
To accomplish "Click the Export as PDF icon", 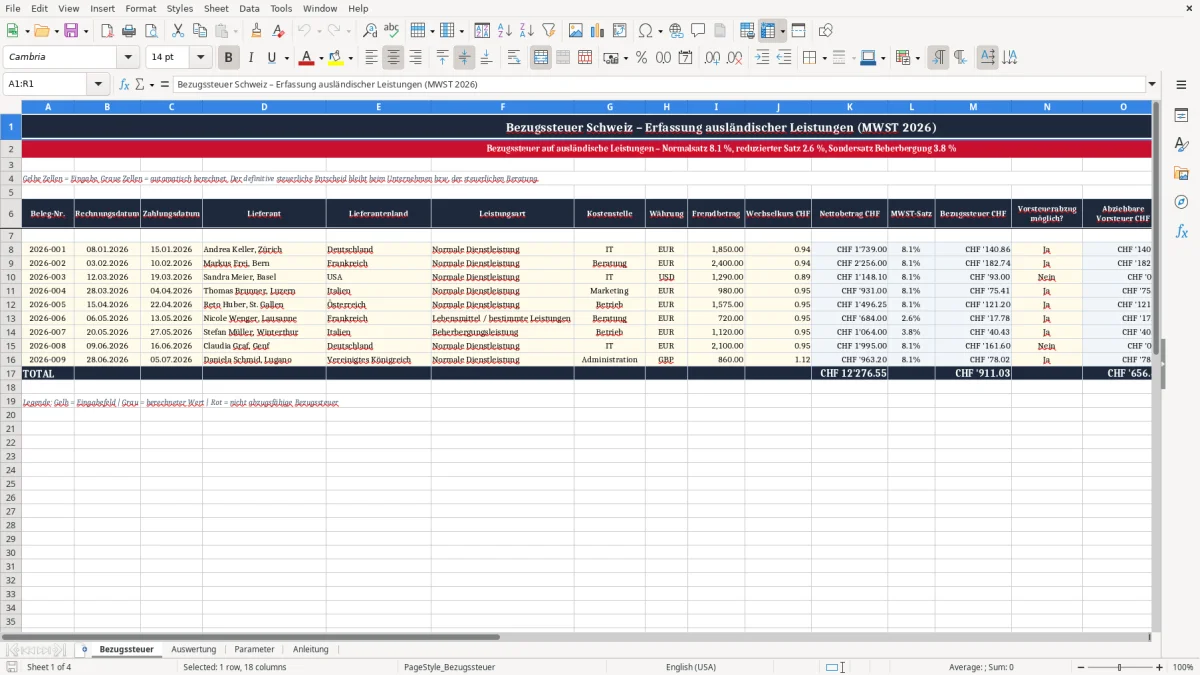I will [x=107, y=31].
